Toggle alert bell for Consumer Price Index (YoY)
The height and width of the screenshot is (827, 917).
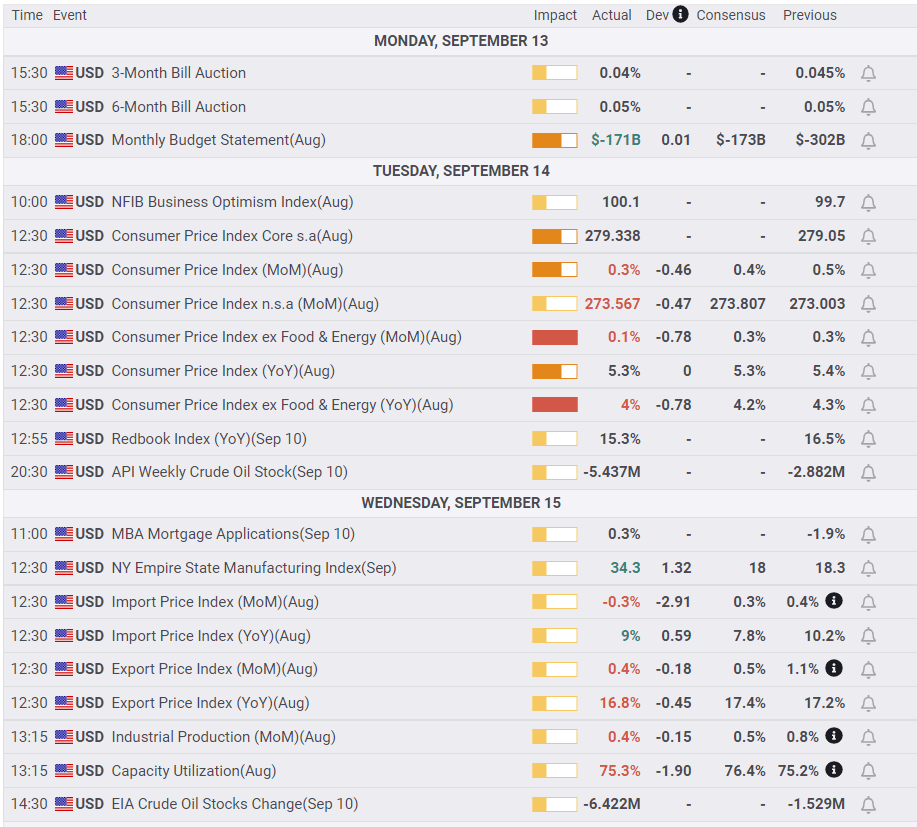click(868, 372)
